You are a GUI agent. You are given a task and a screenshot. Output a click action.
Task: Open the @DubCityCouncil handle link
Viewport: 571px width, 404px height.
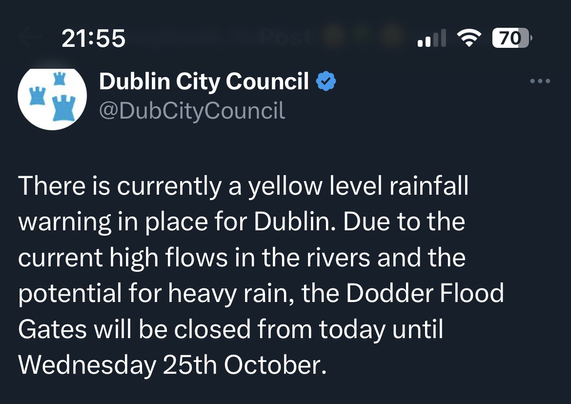(x=192, y=110)
